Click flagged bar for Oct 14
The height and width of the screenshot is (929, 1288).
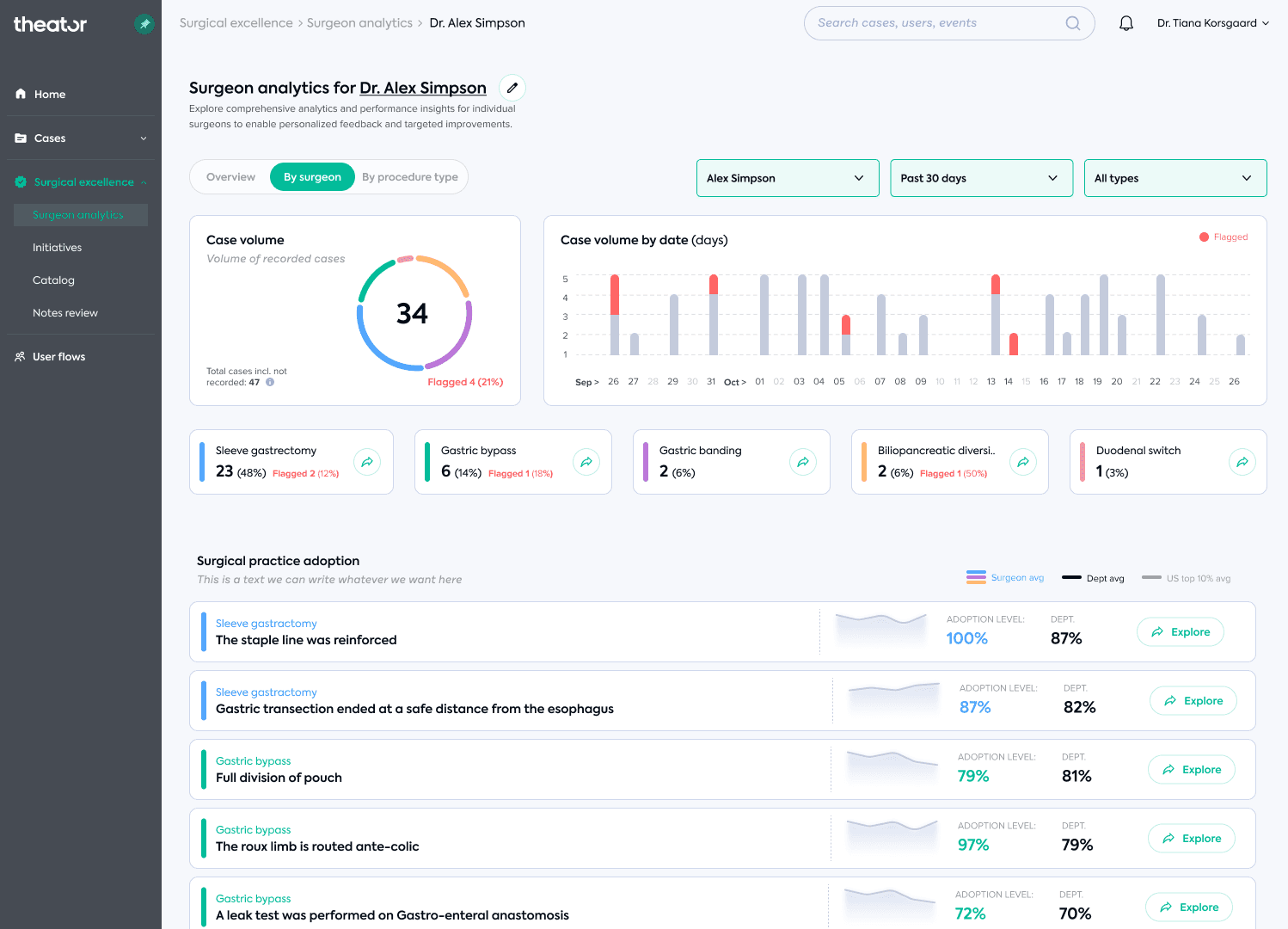click(x=1014, y=344)
